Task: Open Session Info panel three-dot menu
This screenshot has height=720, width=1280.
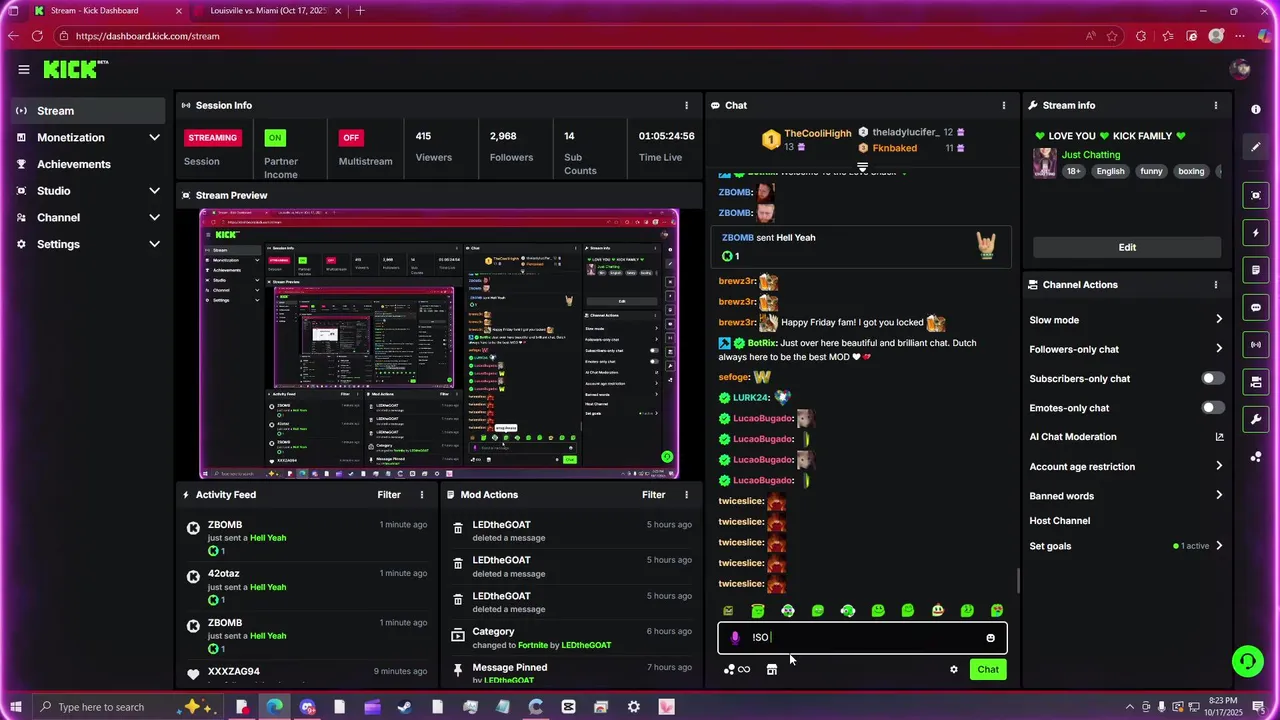Action: tap(686, 105)
